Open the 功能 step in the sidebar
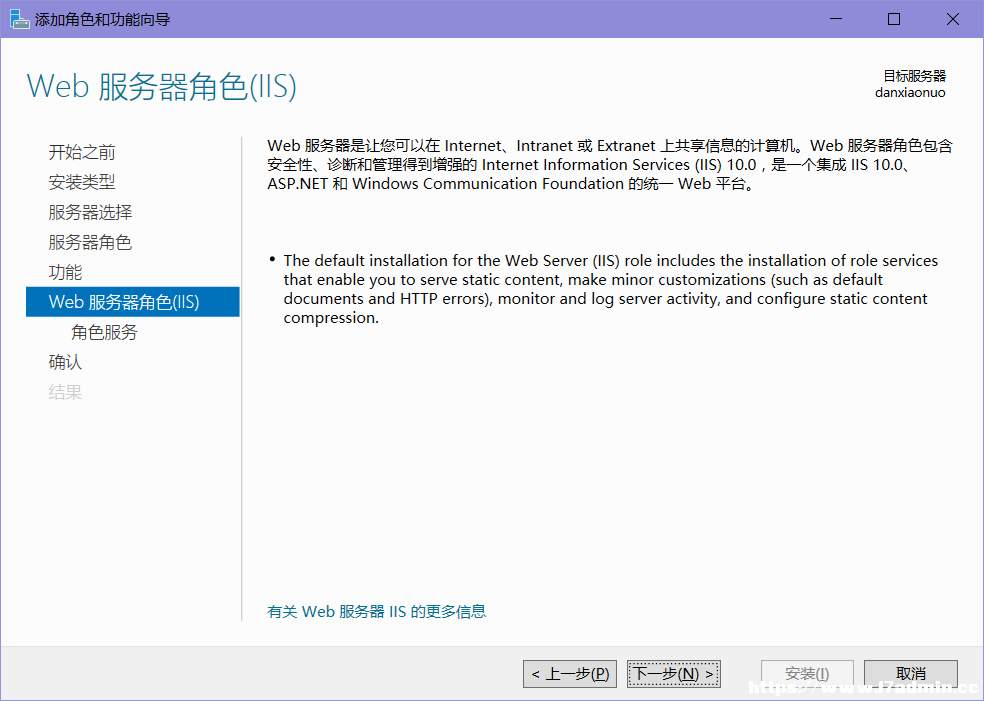This screenshot has height=701, width=984. point(65,272)
